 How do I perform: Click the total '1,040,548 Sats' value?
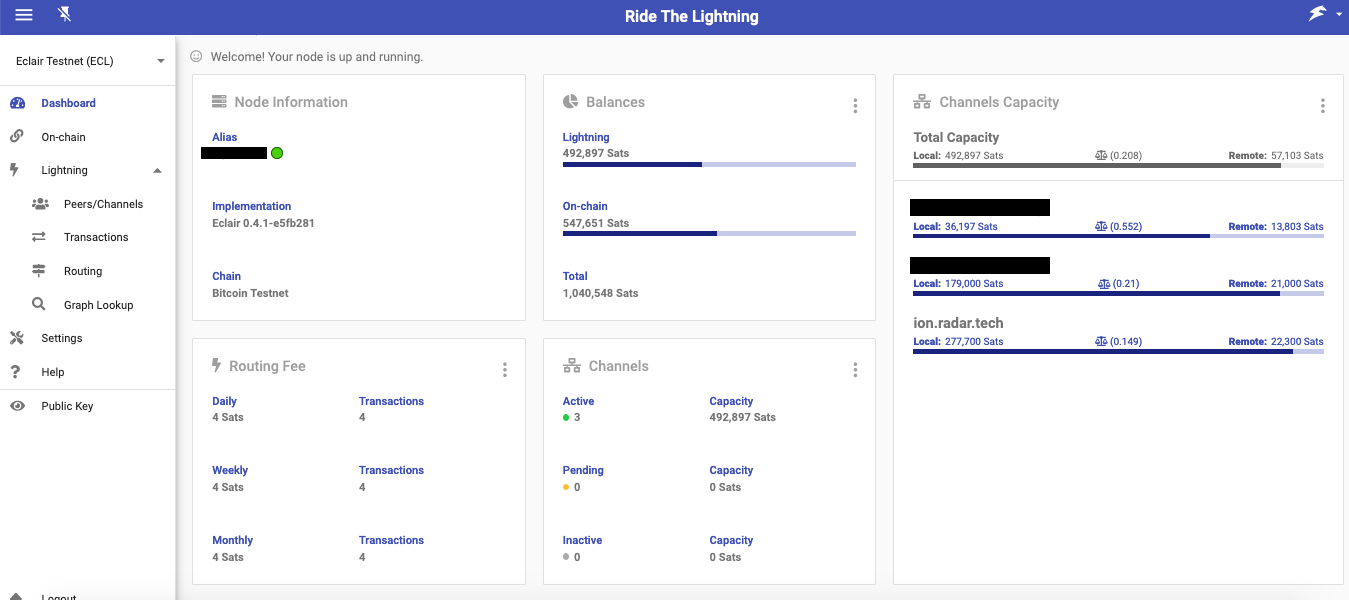(600, 293)
